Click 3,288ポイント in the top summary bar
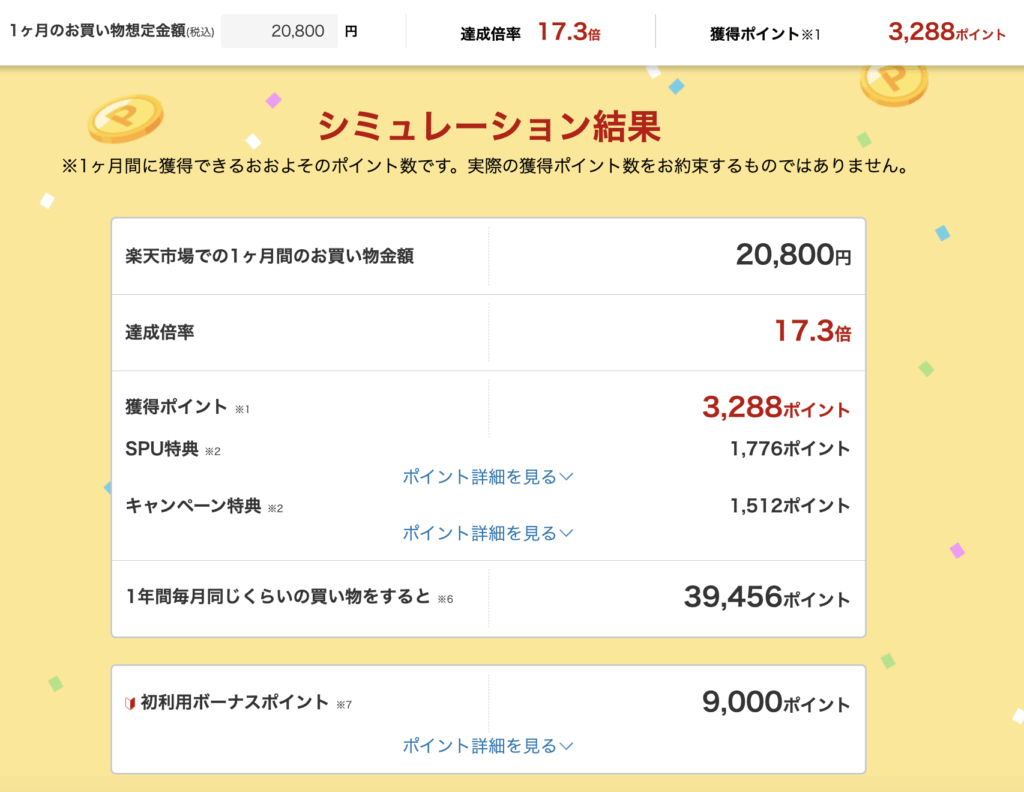 point(946,32)
